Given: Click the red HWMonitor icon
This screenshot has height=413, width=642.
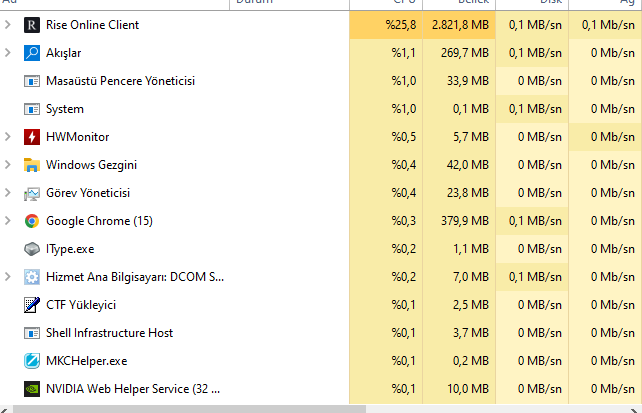Looking at the screenshot, I should coord(32,137).
